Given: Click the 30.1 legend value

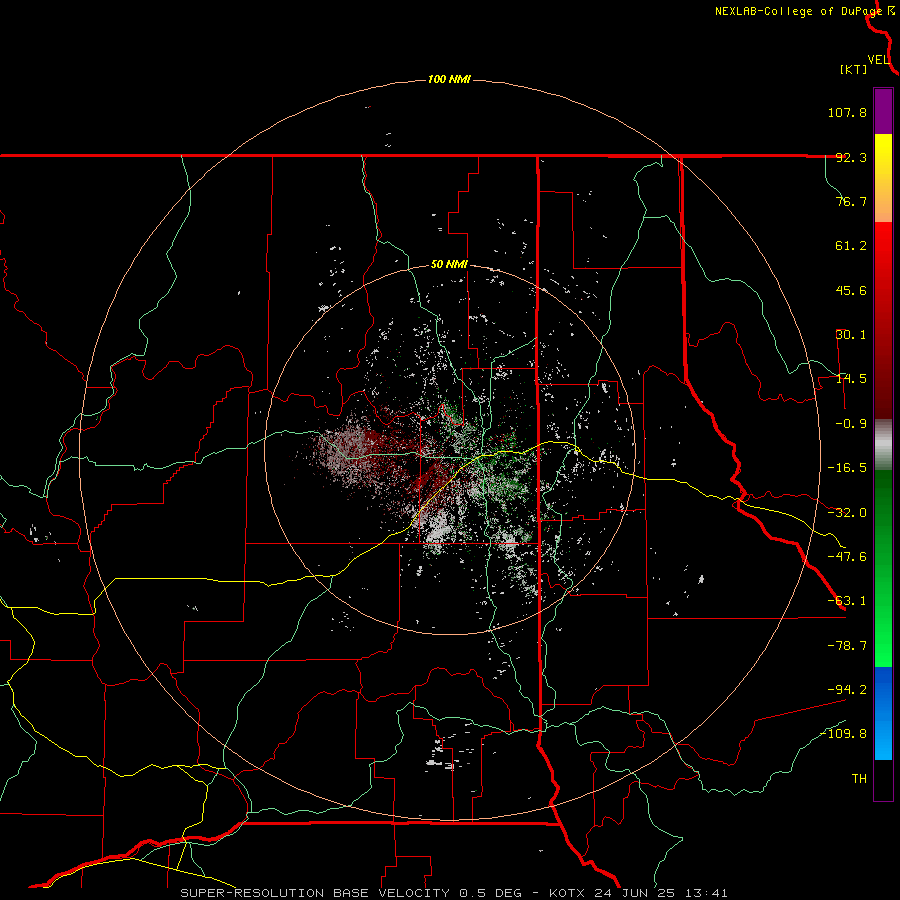Looking at the screenshot, I should pos(851,335).
